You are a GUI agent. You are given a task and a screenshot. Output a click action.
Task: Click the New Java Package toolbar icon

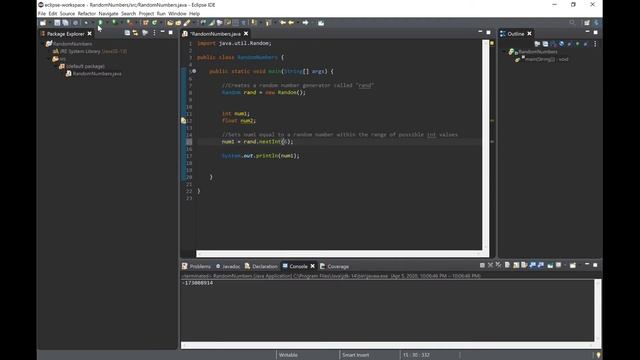click(x=145, y=23)
